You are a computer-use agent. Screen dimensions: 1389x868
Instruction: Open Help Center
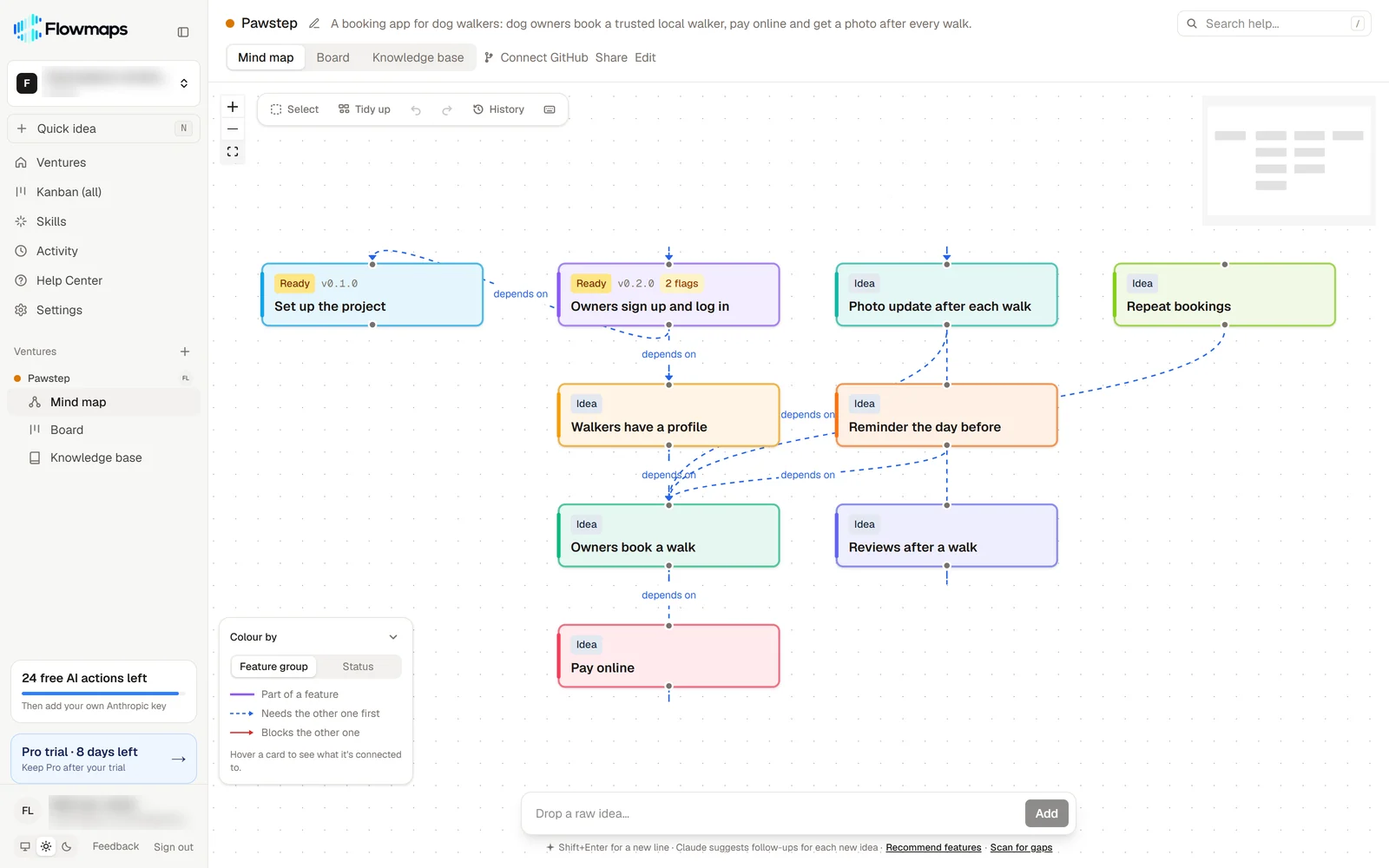pos(103,280)
